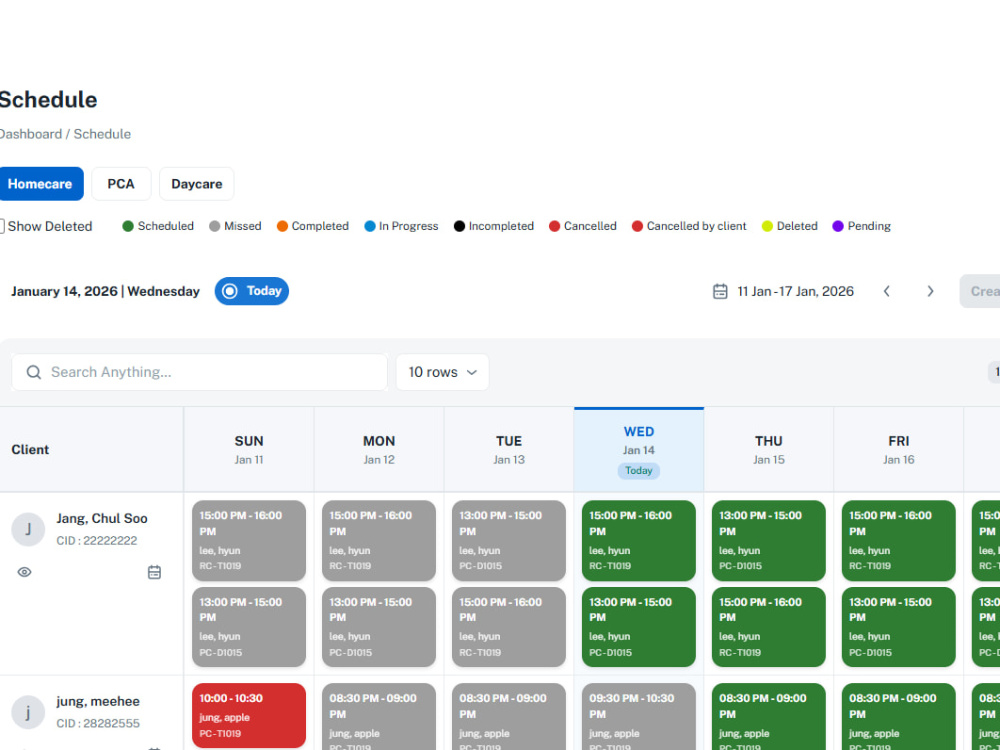Go to next week chevron
The width and height of the screenshot is (1000, 750).
click(x=930, y=291)
